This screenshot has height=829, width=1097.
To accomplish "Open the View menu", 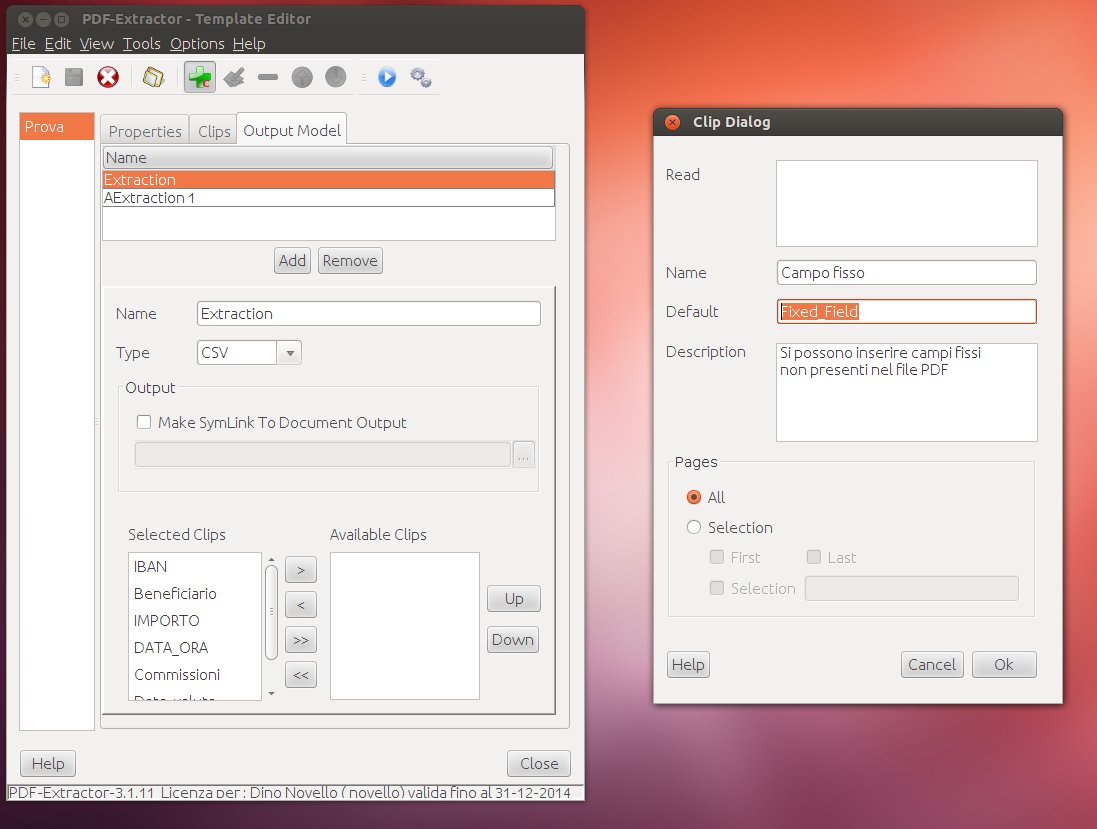I will coord(97,43).
